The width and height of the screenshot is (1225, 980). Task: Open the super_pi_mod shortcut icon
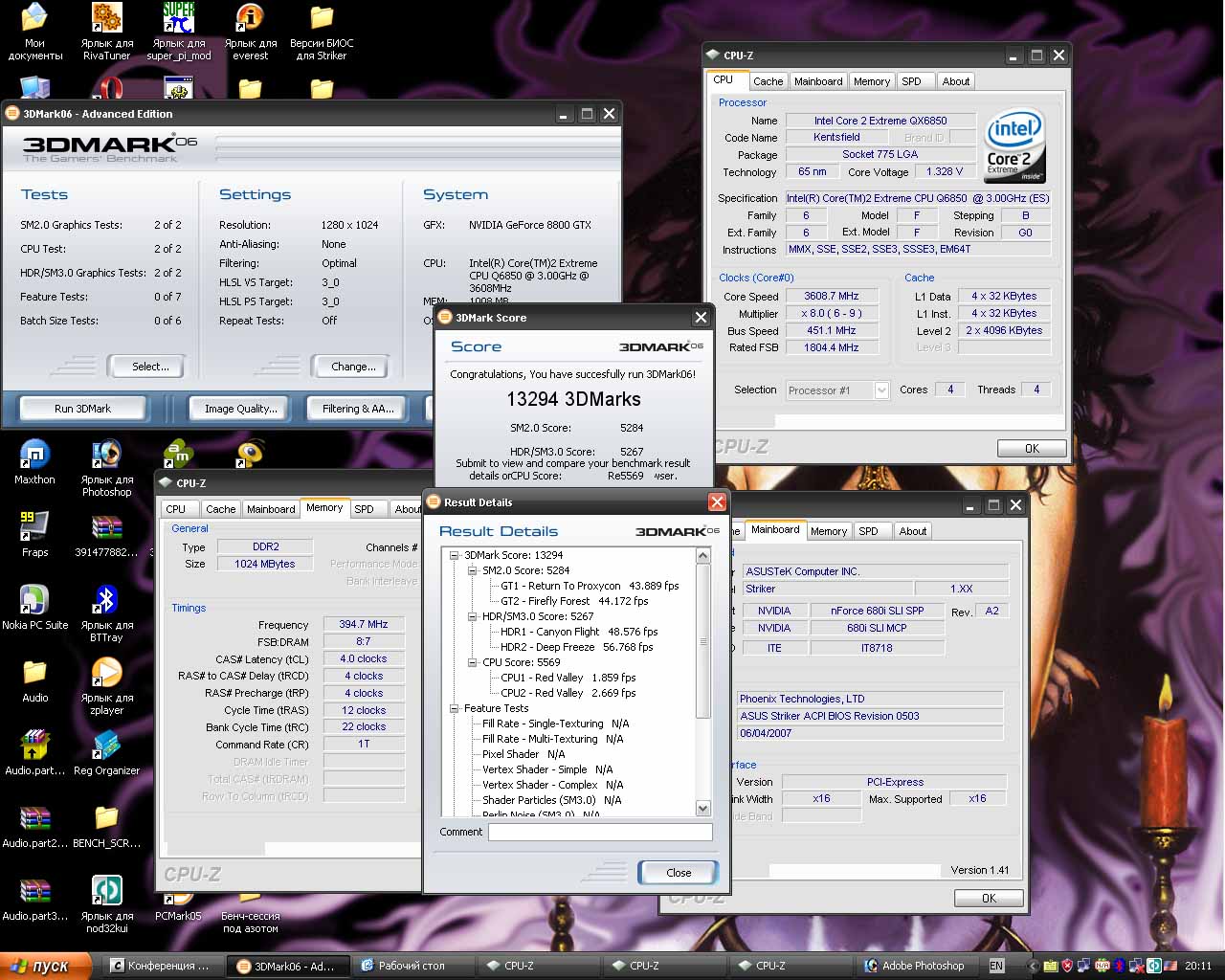point(179,32)
